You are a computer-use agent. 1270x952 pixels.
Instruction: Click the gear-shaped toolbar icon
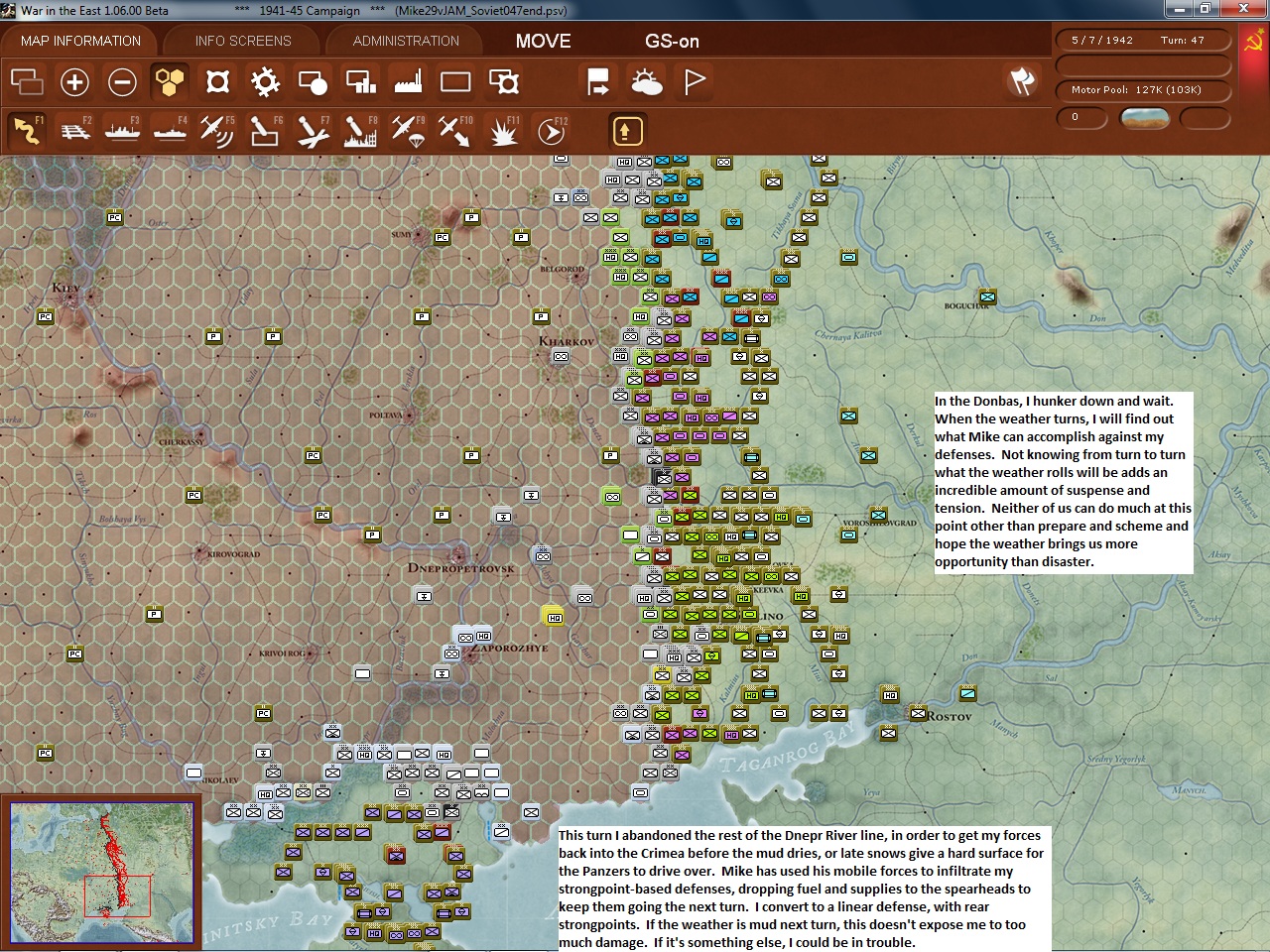(265, 81)
